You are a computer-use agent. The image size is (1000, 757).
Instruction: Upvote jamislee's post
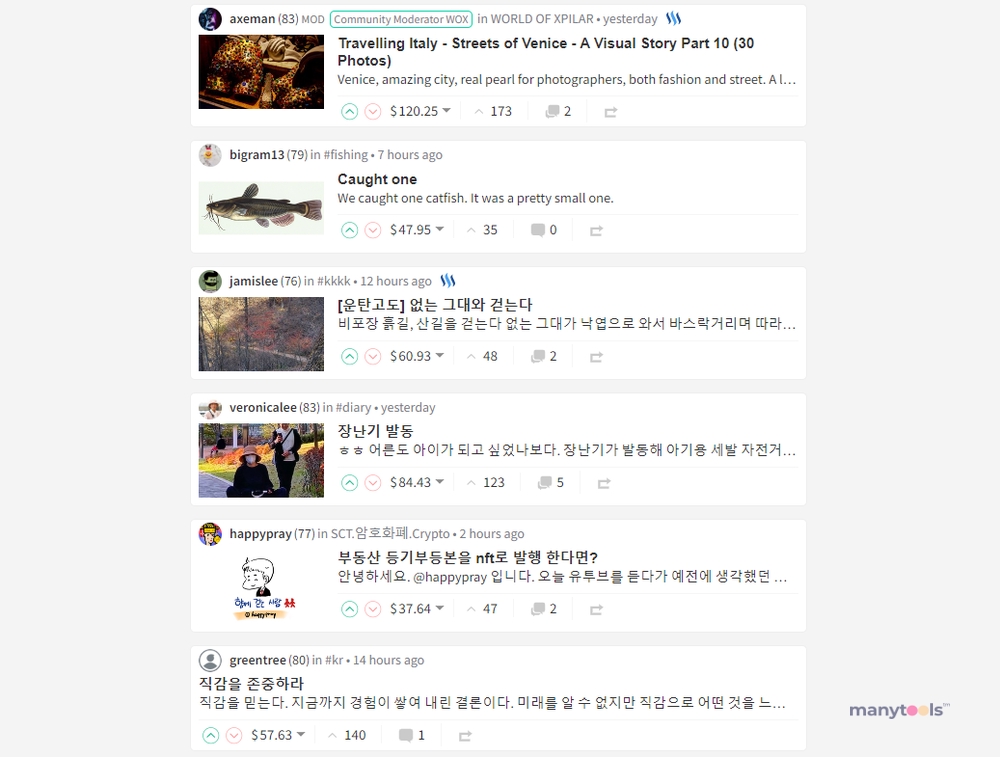(349, 356)
